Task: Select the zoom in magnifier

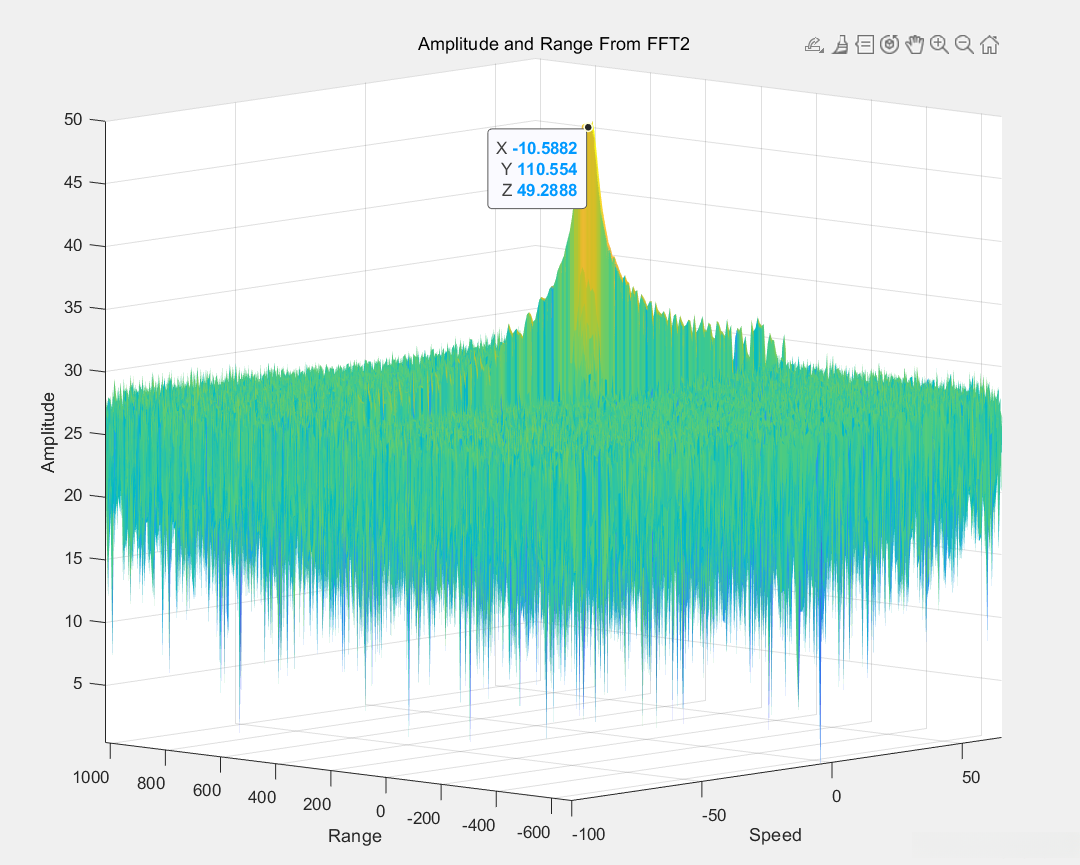Action: point(939,45)
